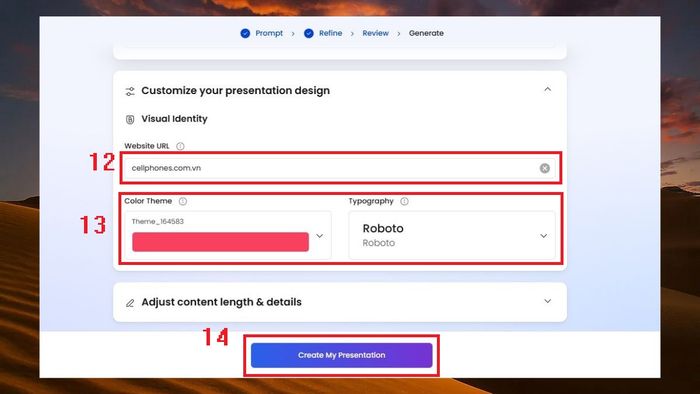Click the pencil icon beside Adjust content

pos(130,303)
